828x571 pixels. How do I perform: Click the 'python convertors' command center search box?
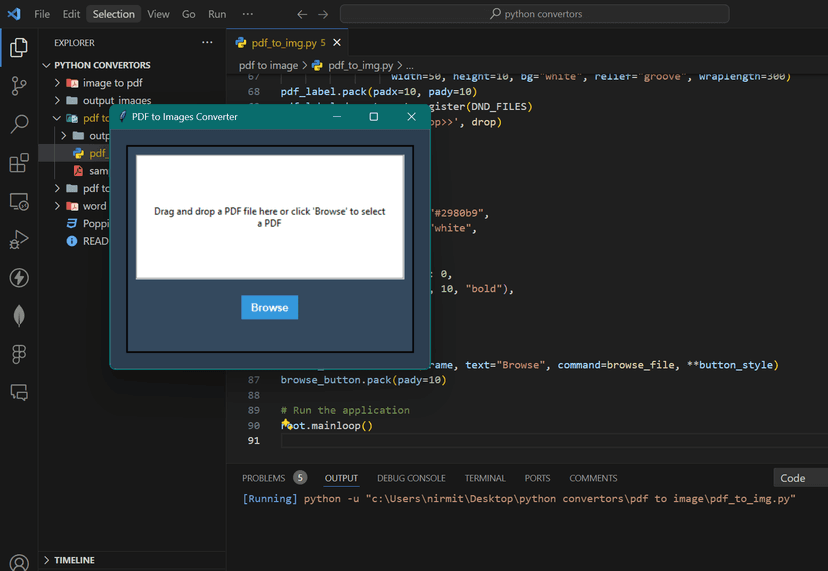pos(534,14)
